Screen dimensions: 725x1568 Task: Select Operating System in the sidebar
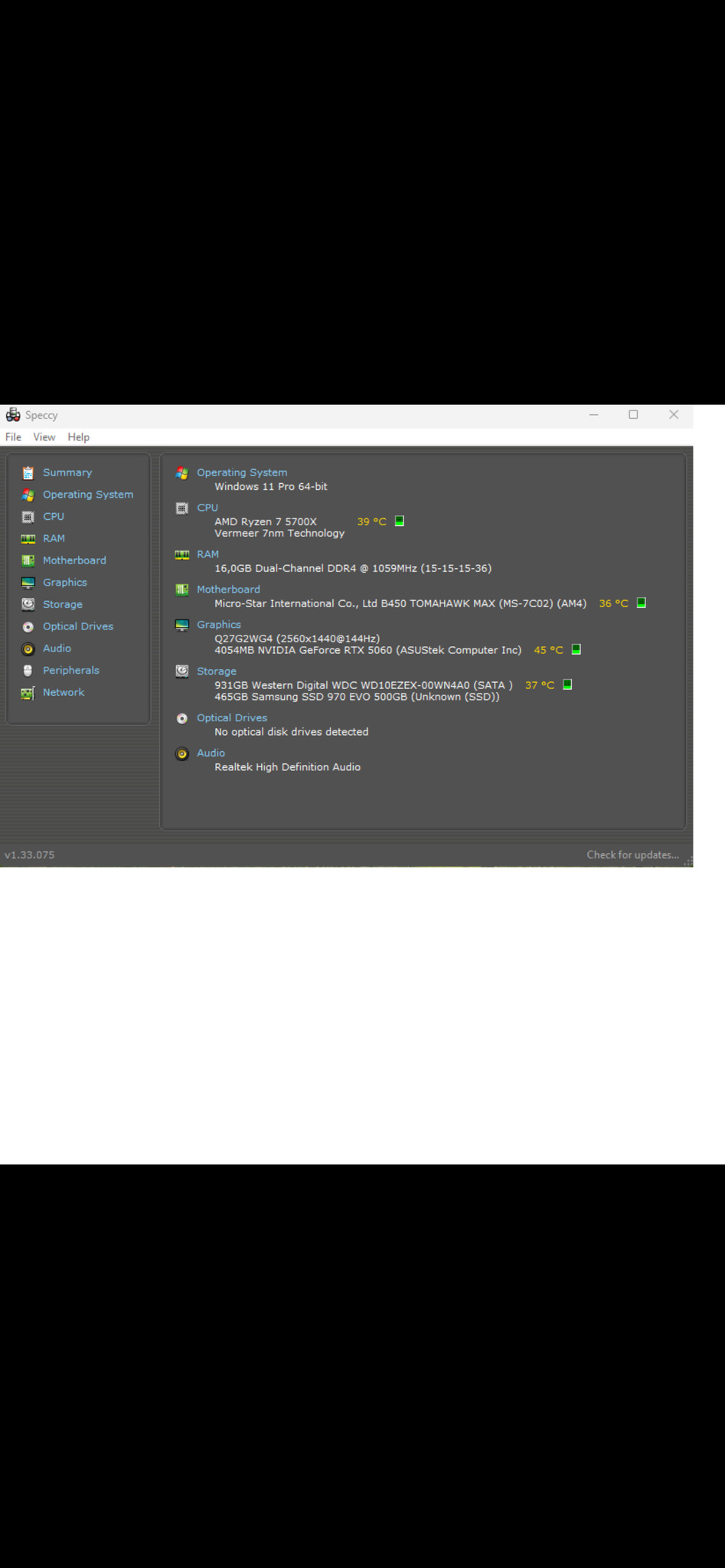tap(88, 495)
